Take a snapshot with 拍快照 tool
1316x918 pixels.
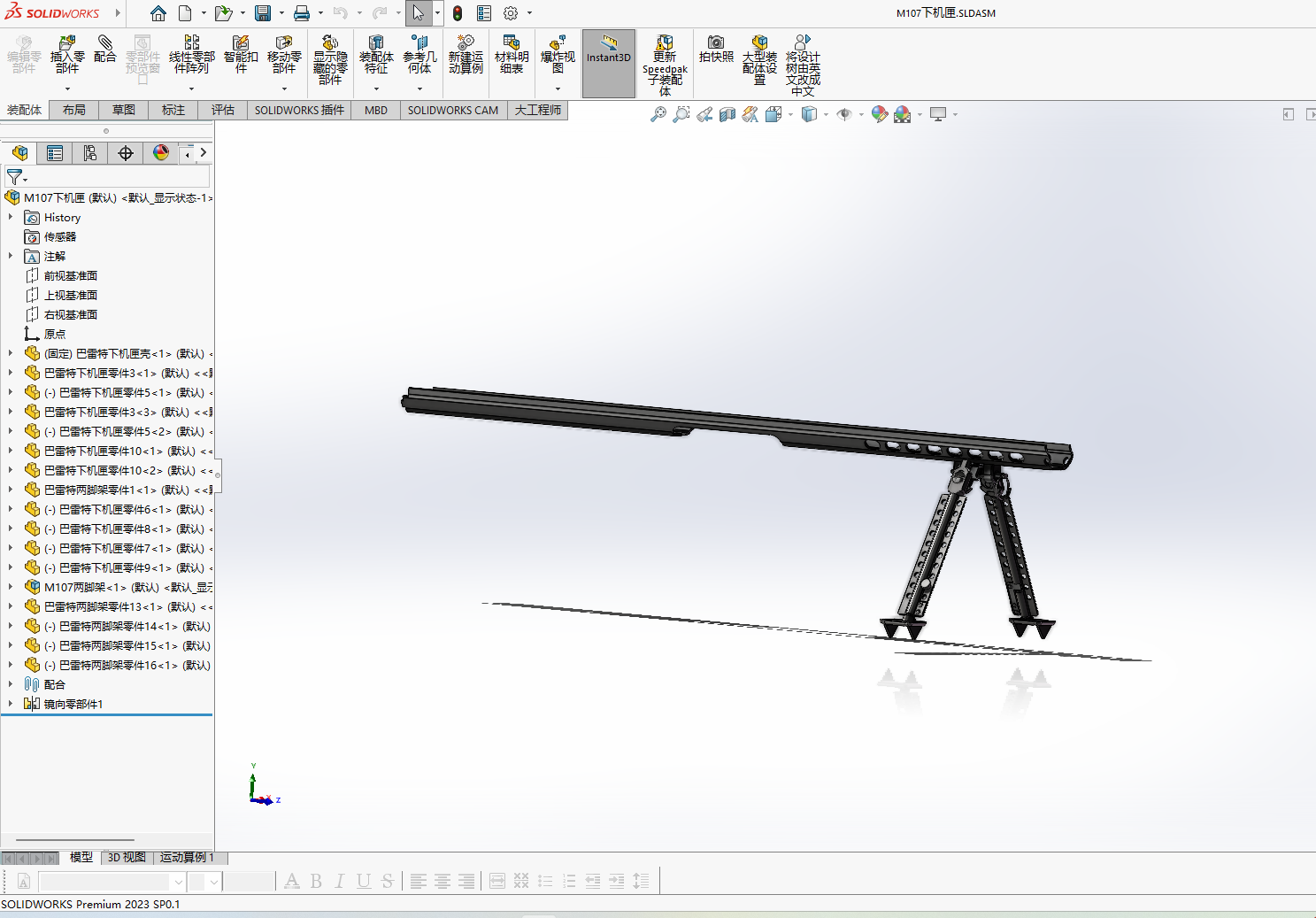click(x=716, y=50)
